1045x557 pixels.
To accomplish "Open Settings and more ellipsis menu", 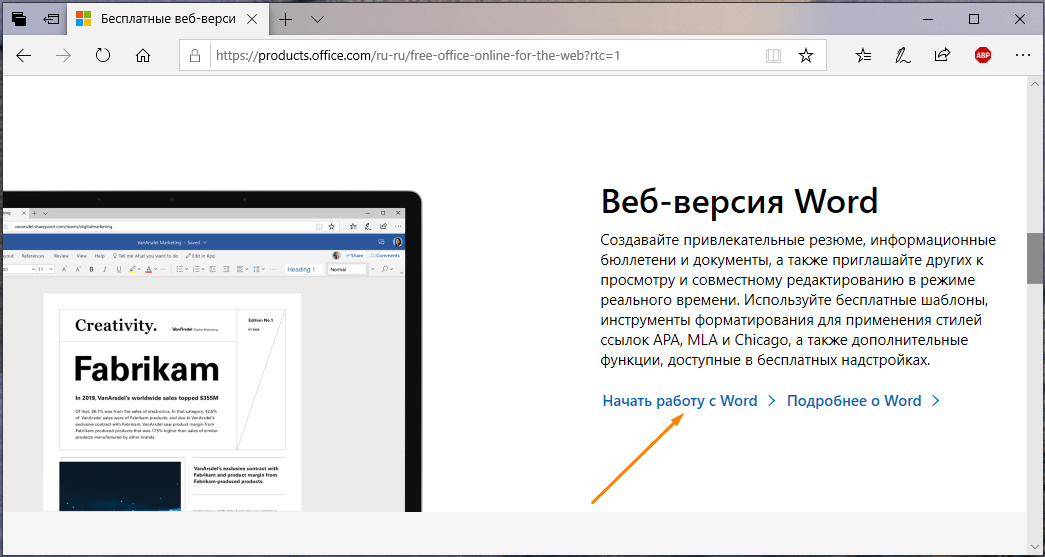I will (1022, 56).
